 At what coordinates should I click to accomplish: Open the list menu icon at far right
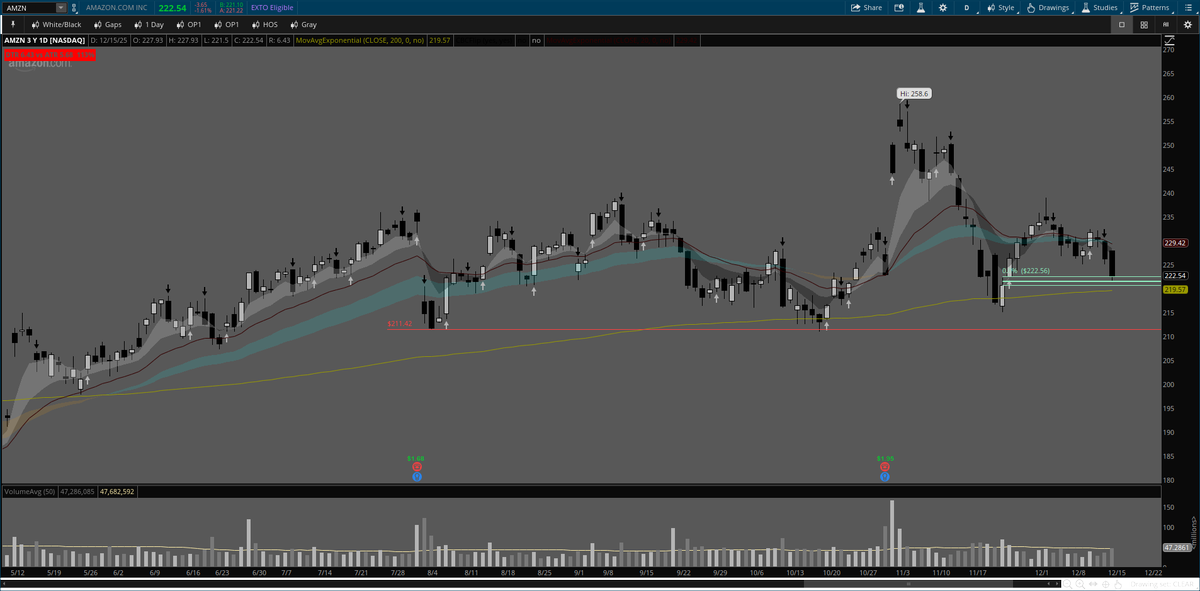pyautogui.click(x=1188, y=7)
